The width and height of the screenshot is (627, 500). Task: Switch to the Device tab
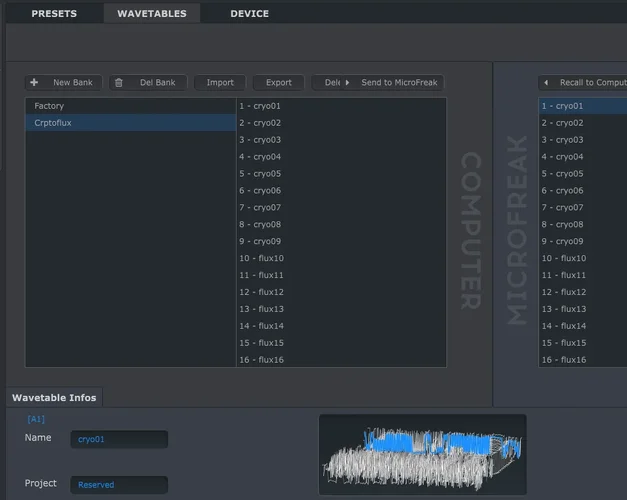250,14
